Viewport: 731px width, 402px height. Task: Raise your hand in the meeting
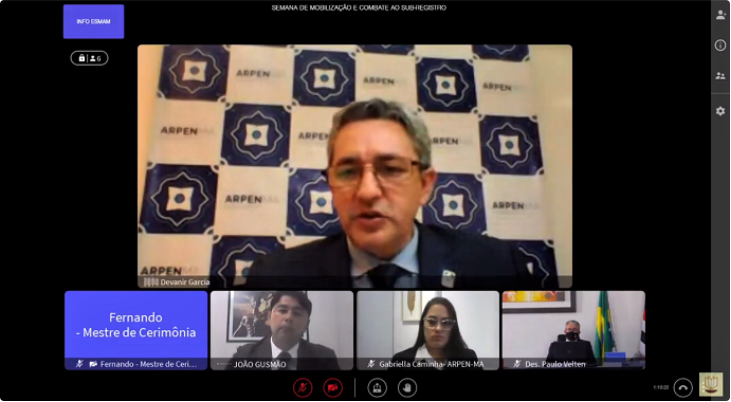pyautogui.click(x=407, y=388)
